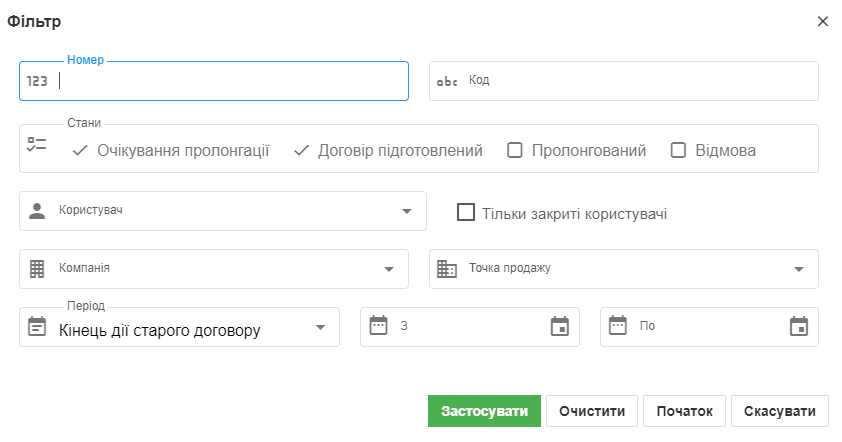
Task: Click the calendar icon in Період field
Action: tap(37, 326)
